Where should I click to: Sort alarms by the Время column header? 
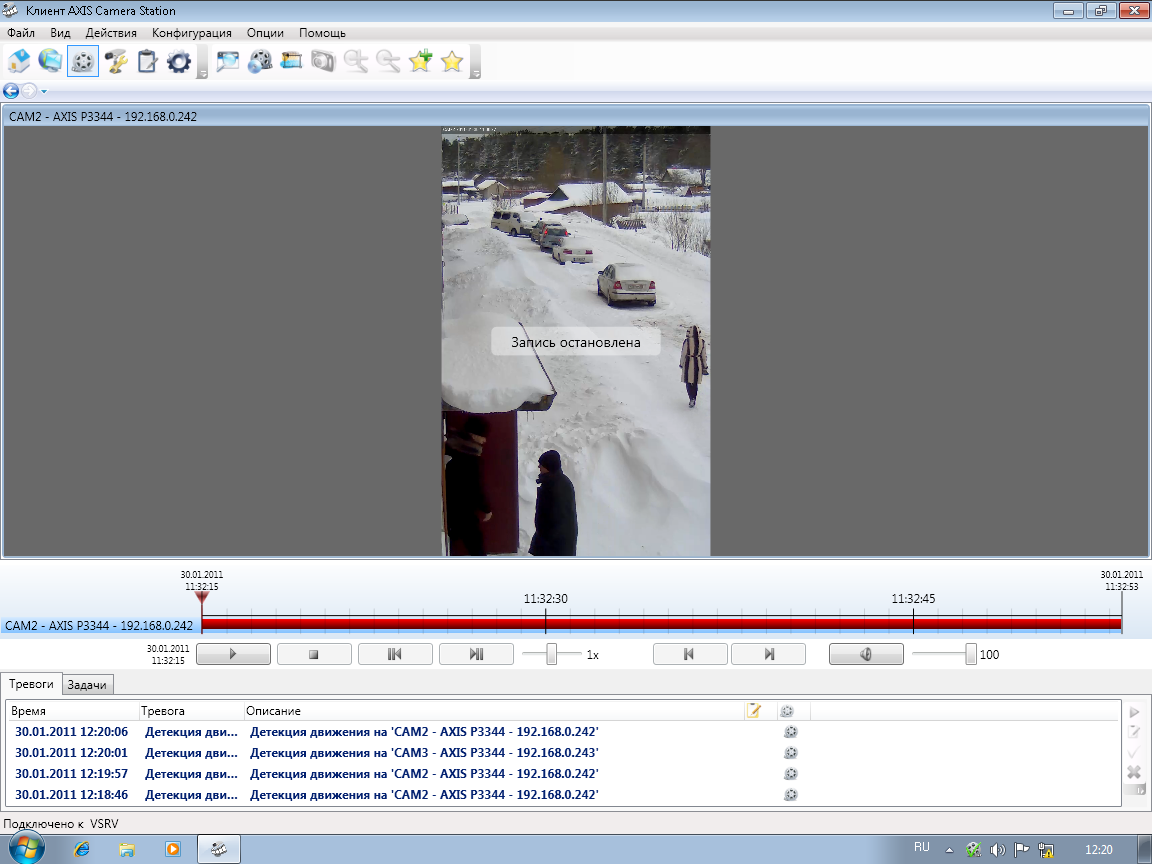[x=29, y=711]
